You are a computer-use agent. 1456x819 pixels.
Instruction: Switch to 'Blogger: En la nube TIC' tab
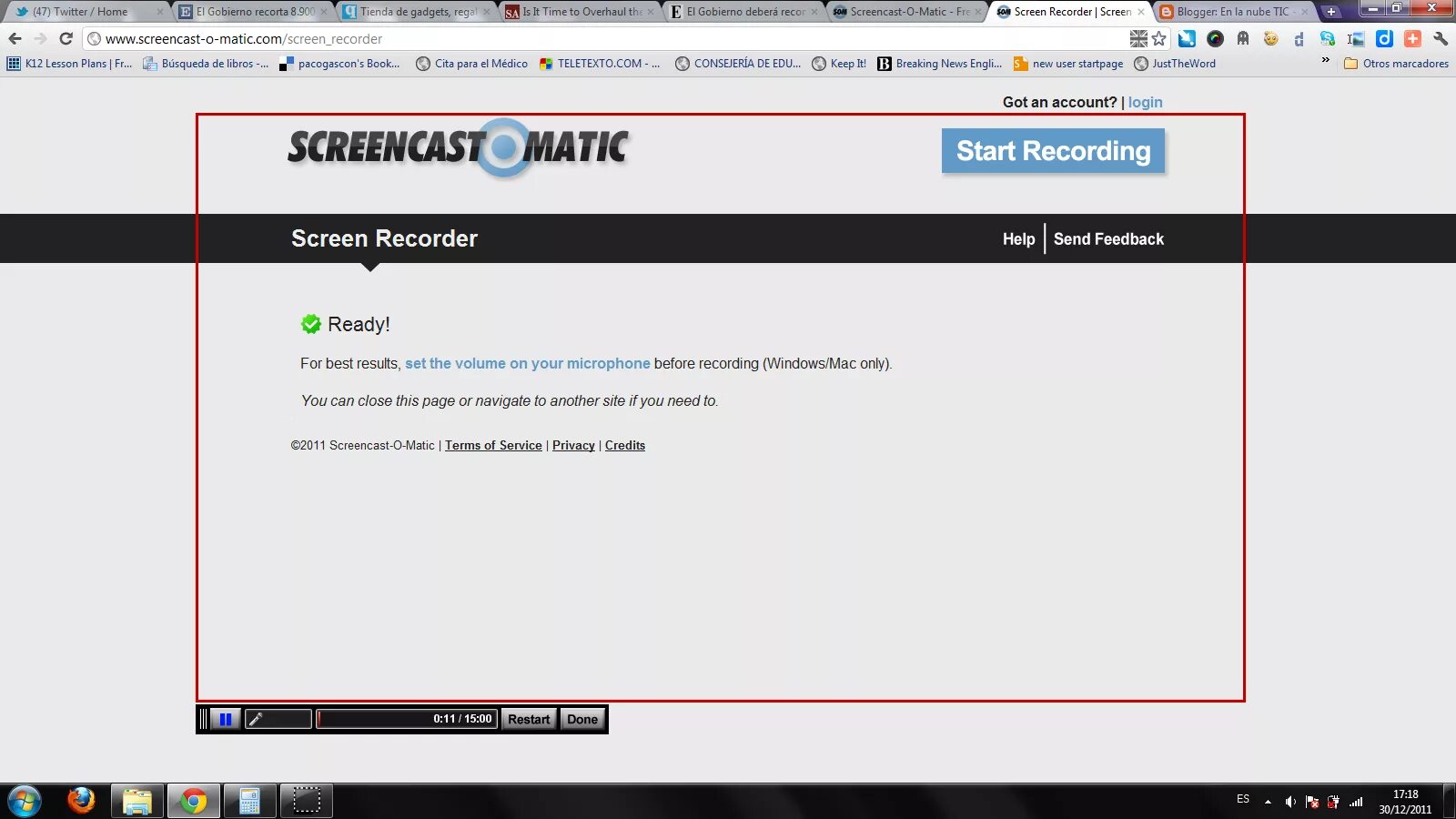[1232, 12]
